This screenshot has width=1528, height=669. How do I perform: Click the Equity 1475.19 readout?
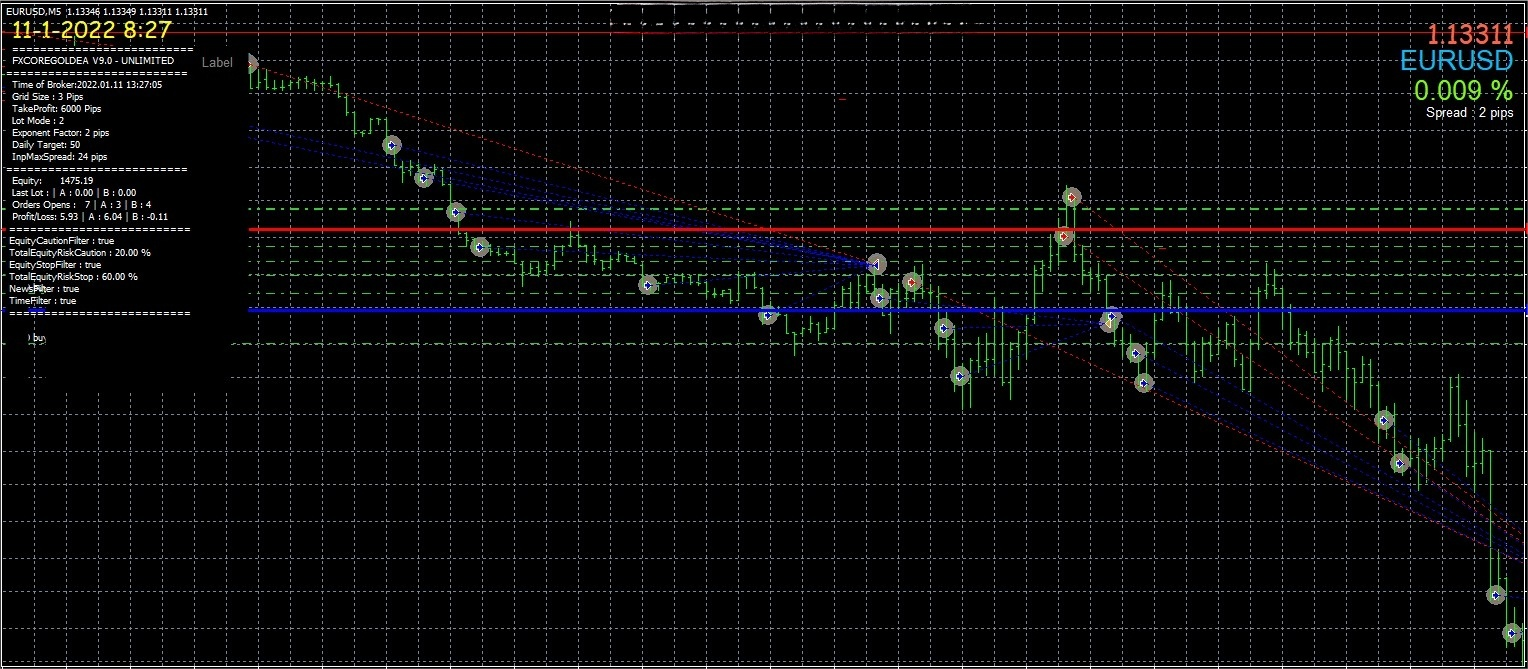click(52, 181)
